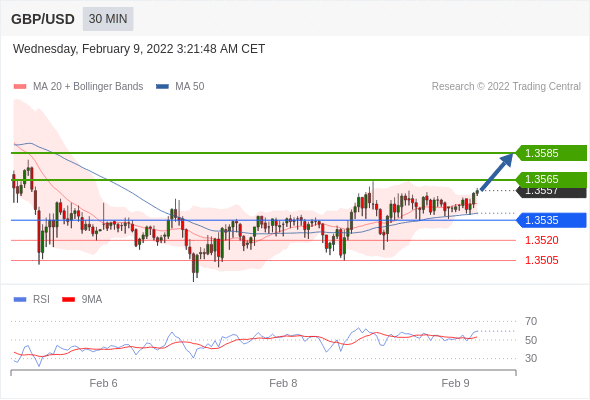Click the 1.3557 current price tag

pos(551,192)
